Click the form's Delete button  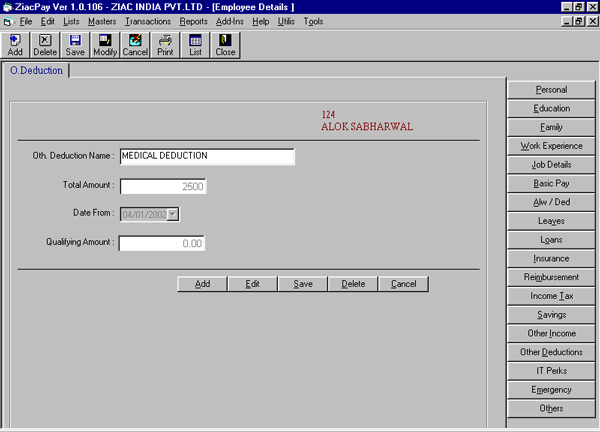click(x=353, y=284)
